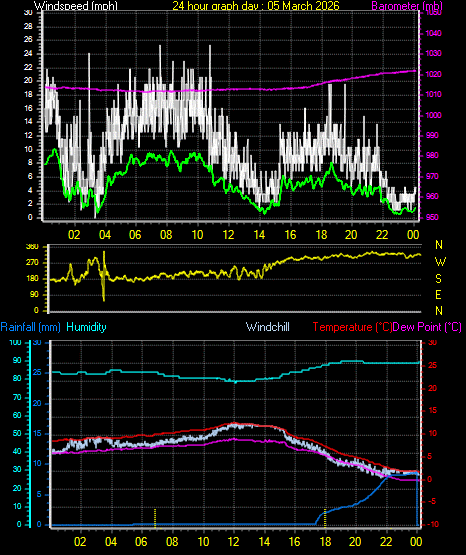The width and height of the screenshot is (466, 555).
Task: Click the '14' hour label under the temperature chart
Action: pos(264,542)
